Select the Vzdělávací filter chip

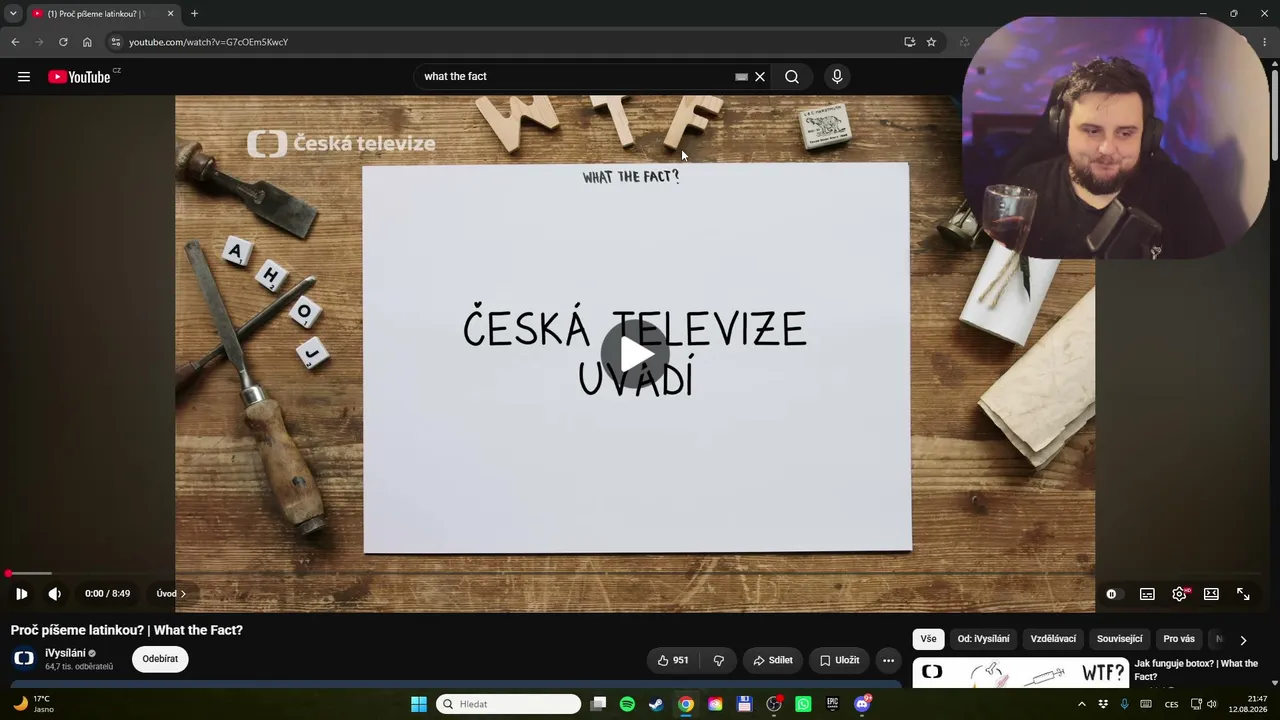tap(1053, 639)
